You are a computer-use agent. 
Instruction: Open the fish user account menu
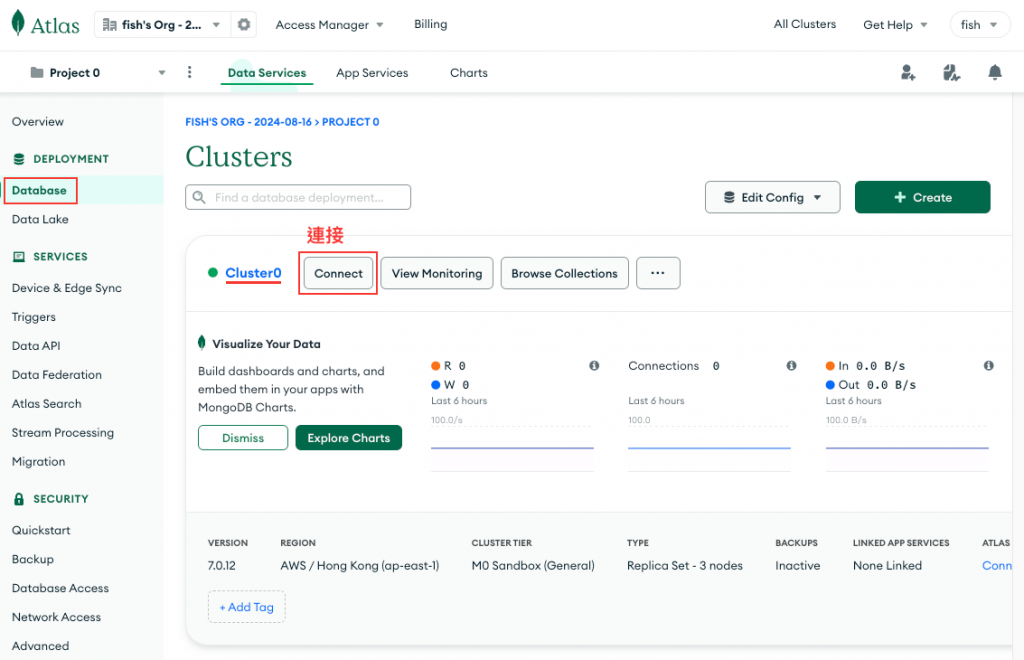coord(980,25)
